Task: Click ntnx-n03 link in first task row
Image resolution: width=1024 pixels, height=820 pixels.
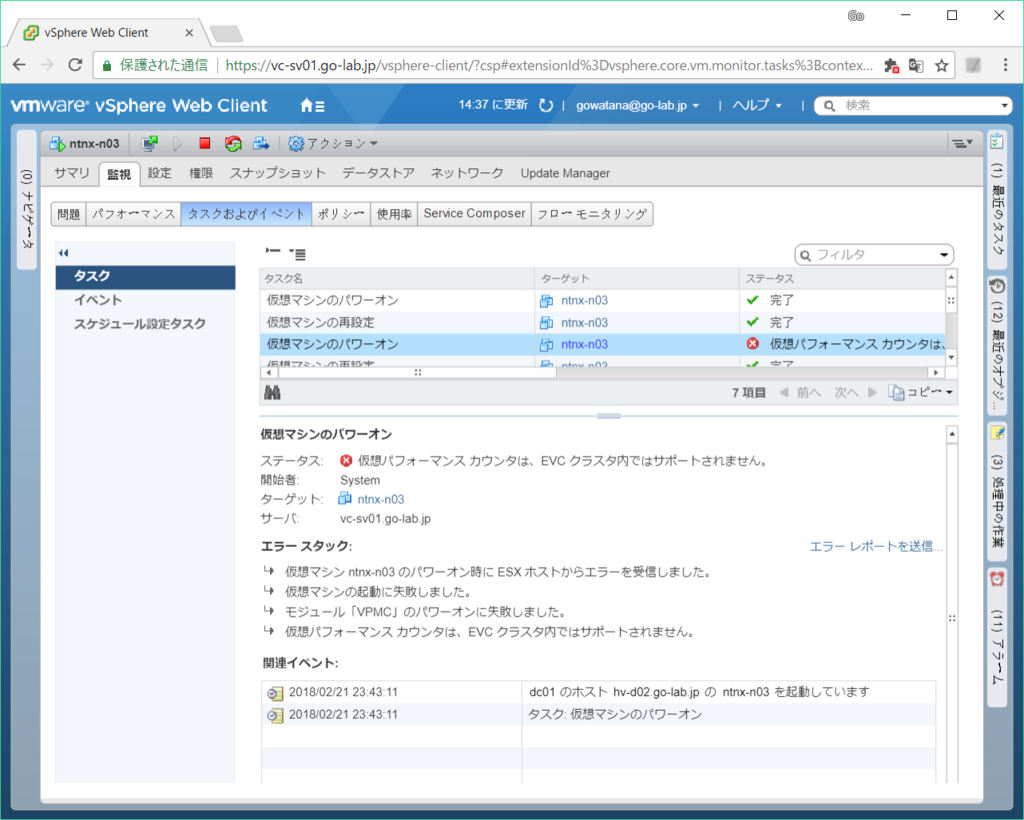Action: [x=584, y=300]
